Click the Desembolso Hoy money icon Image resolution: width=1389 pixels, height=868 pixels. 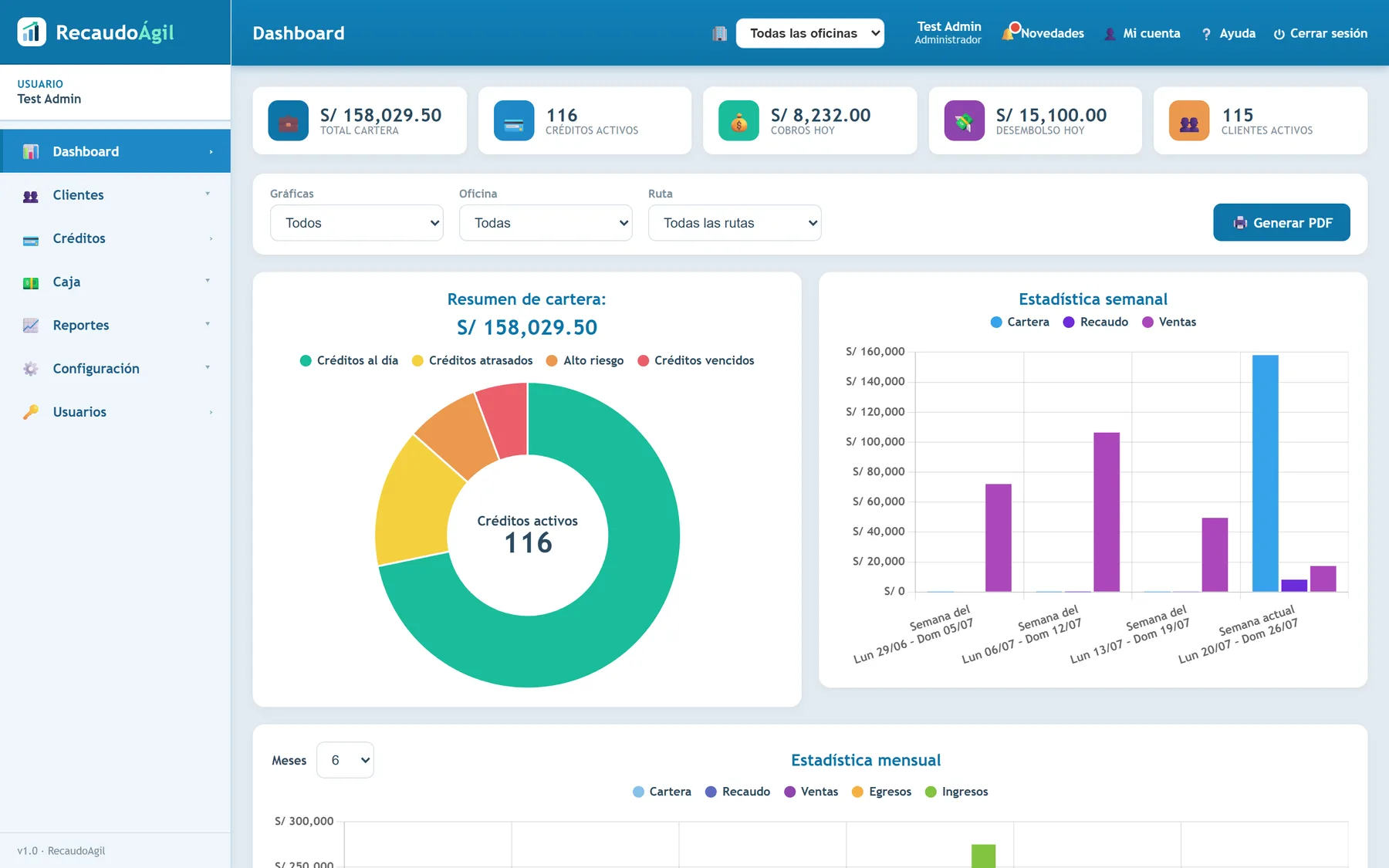[964, 121]
